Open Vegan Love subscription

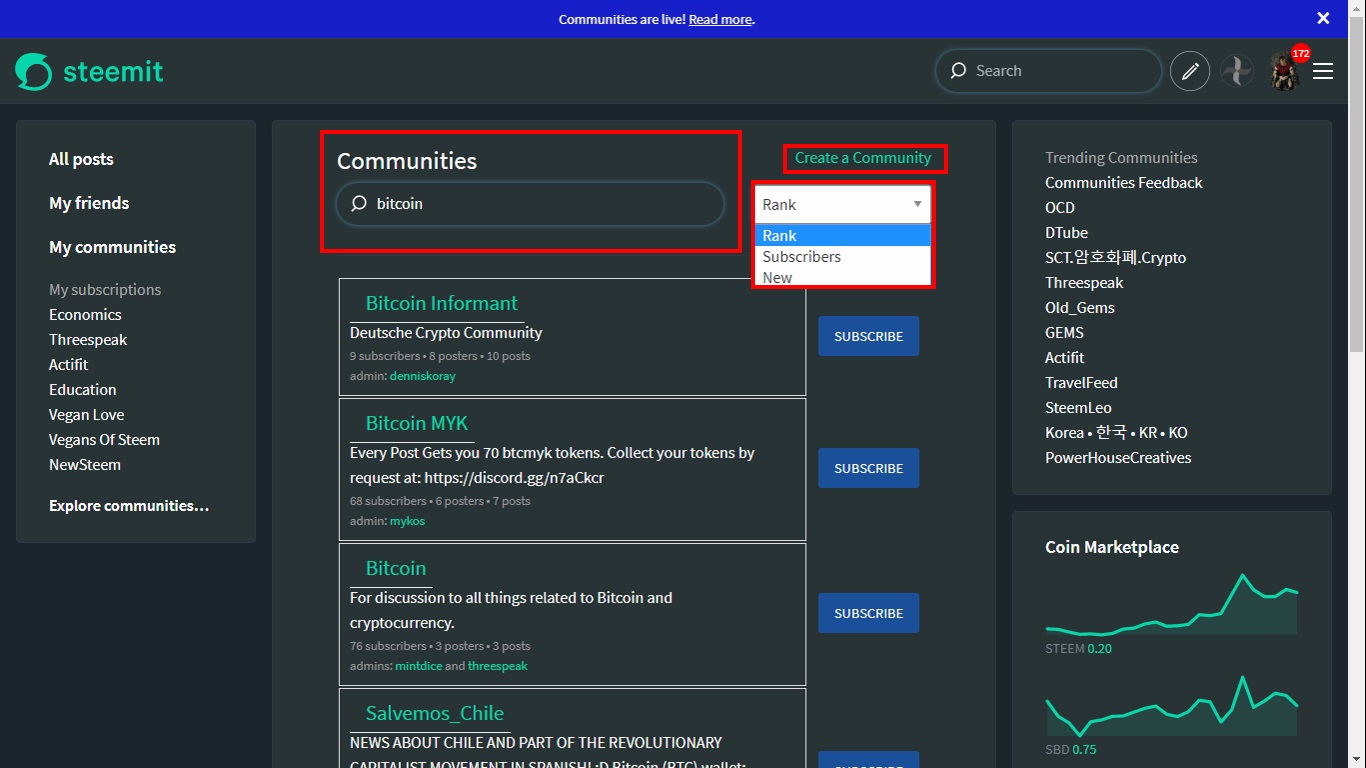pos(86,414)
